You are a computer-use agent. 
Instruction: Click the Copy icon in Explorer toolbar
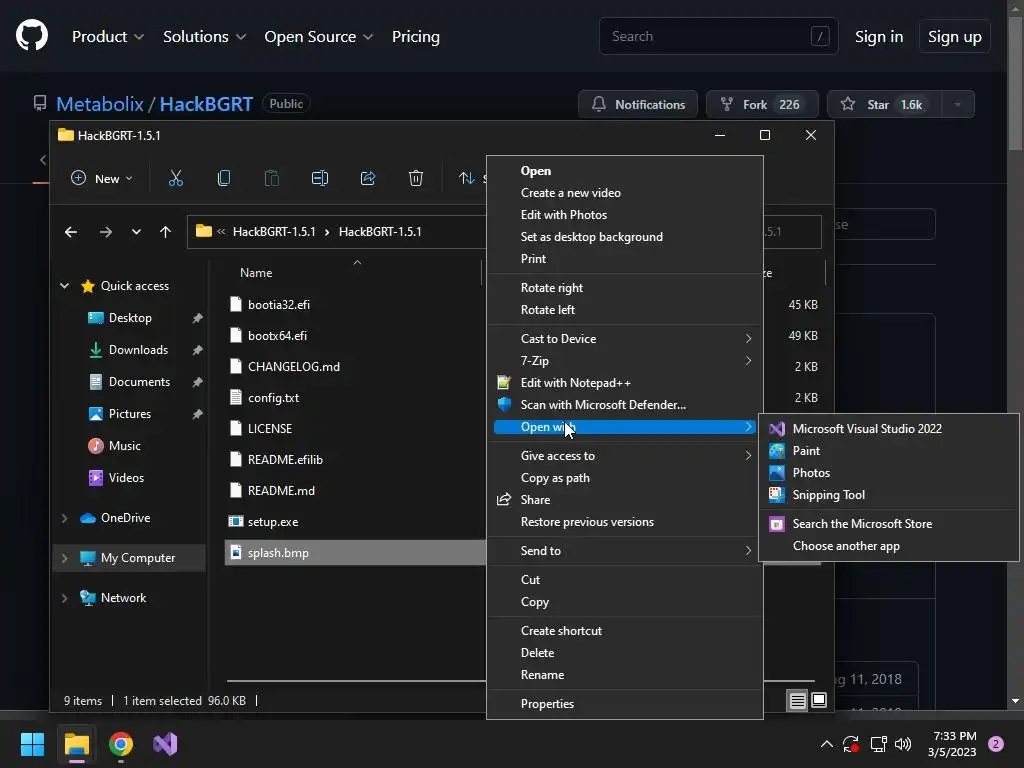click(x=223, y=178)
